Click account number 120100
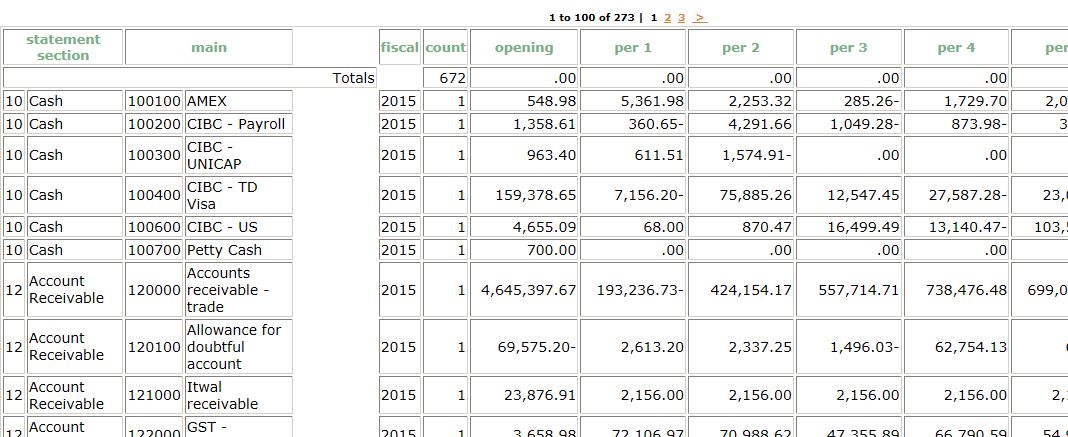 click(155, 347)
